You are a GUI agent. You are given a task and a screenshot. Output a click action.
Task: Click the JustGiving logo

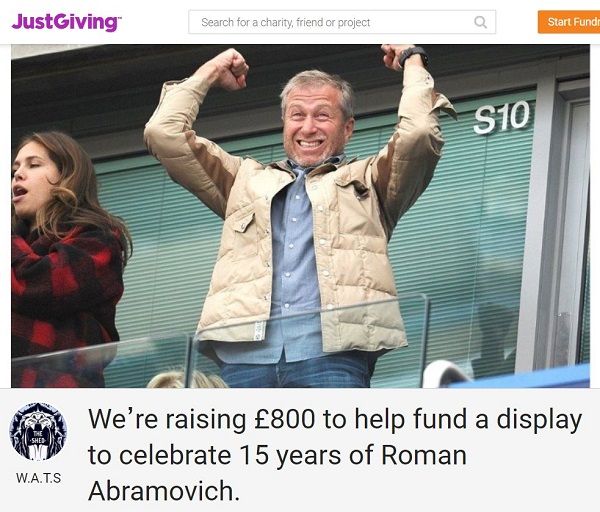coord(66,22)
